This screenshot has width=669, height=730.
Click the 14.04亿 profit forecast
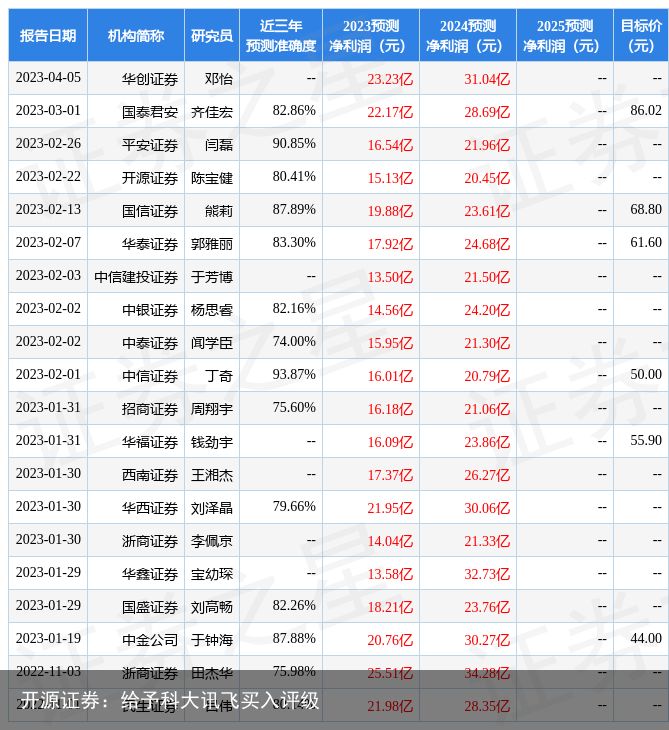tap(390, 541)
